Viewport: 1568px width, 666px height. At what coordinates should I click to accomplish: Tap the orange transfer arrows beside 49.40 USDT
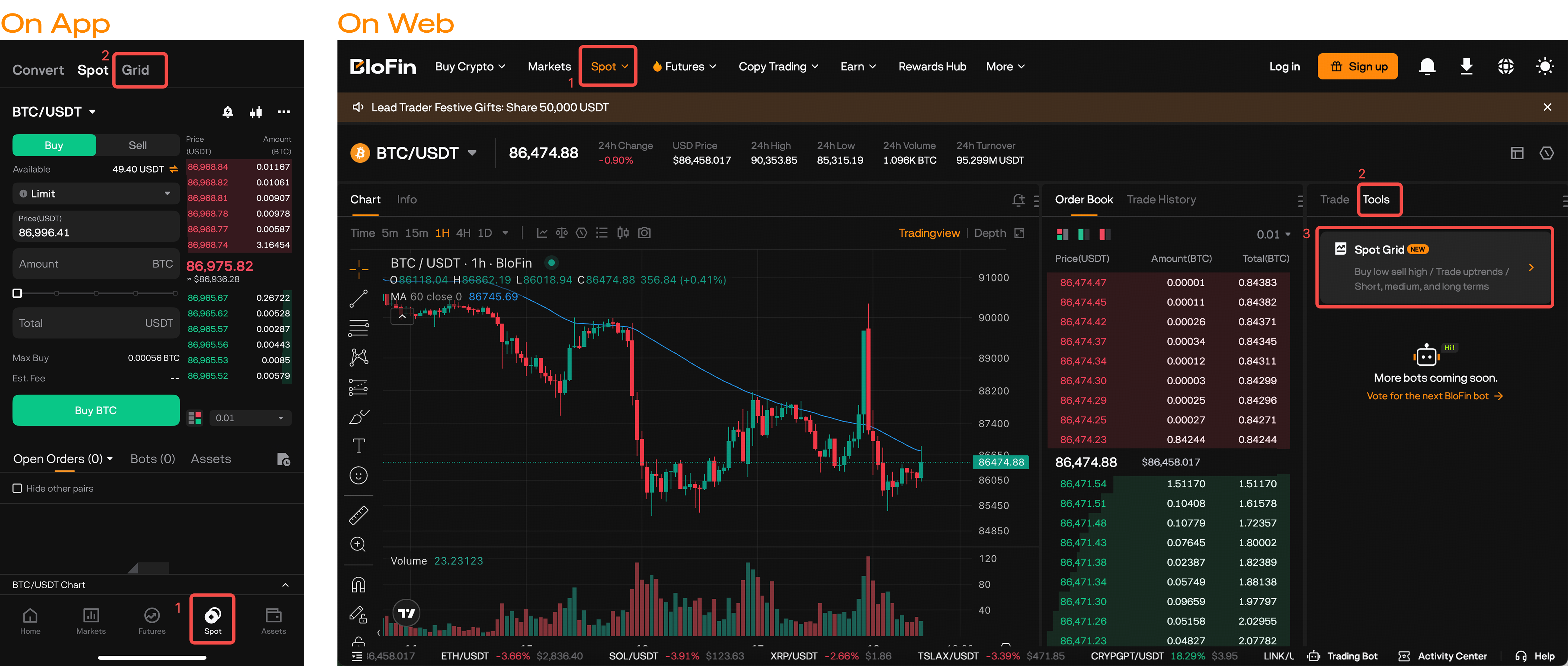(x=174, y=169)
